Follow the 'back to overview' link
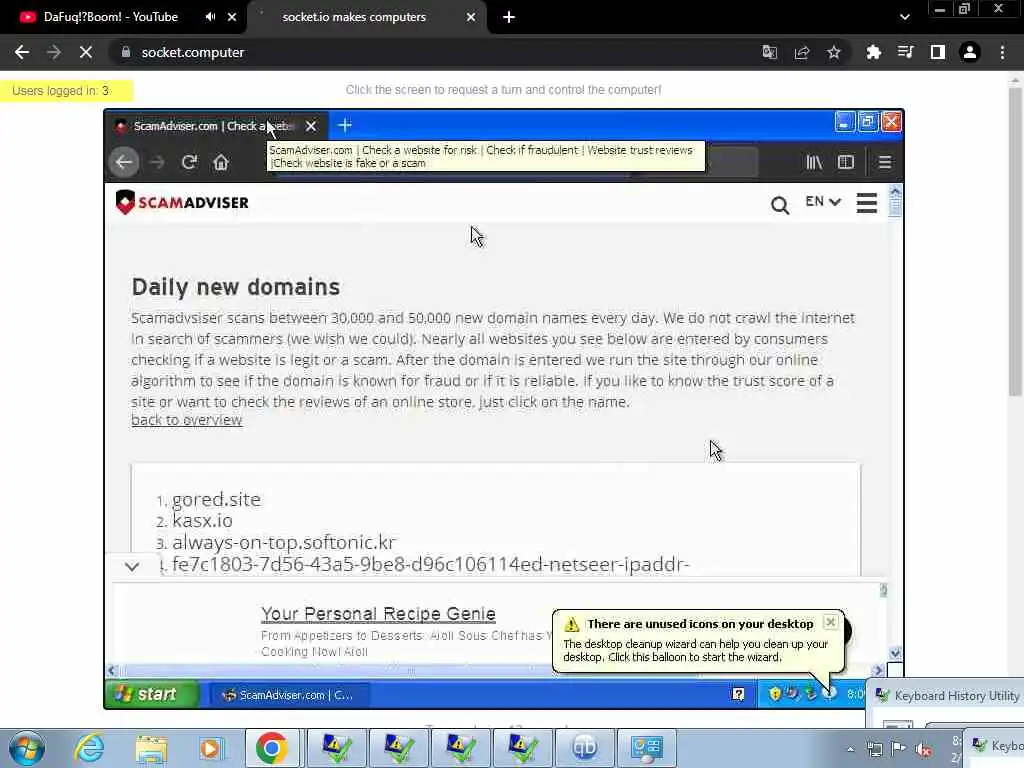The image size is (1024, 768). [187, 420]
